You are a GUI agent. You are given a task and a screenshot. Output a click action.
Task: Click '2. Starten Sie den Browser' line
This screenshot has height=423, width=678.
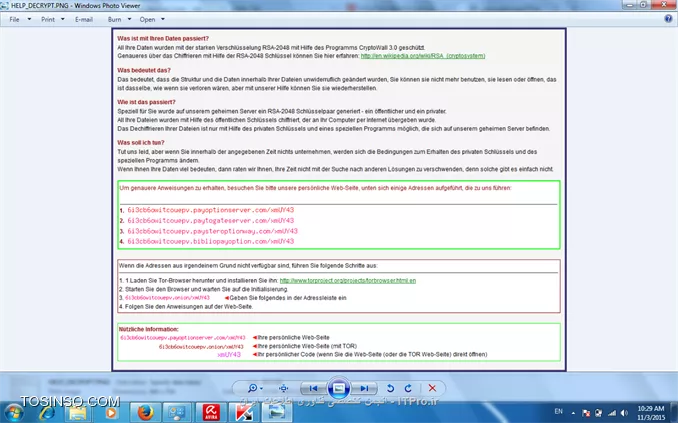click(203, 289)
